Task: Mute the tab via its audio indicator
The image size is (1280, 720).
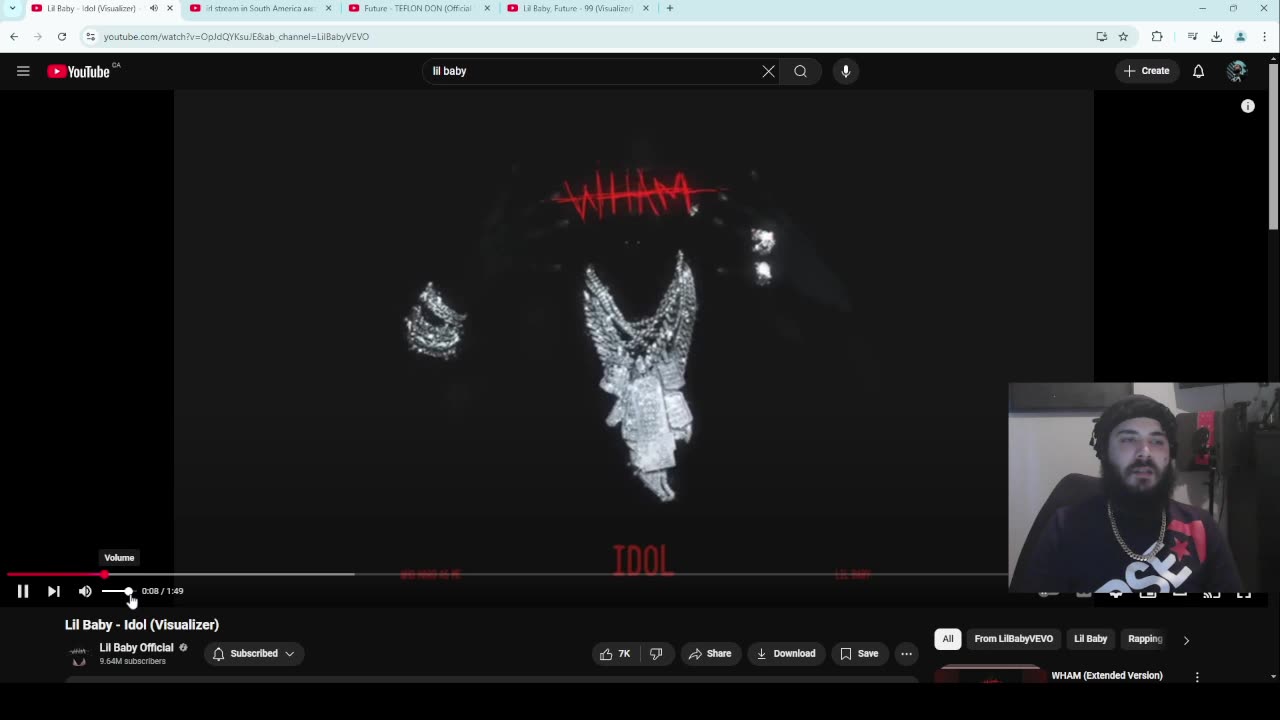Action: (x=154, y=8)
